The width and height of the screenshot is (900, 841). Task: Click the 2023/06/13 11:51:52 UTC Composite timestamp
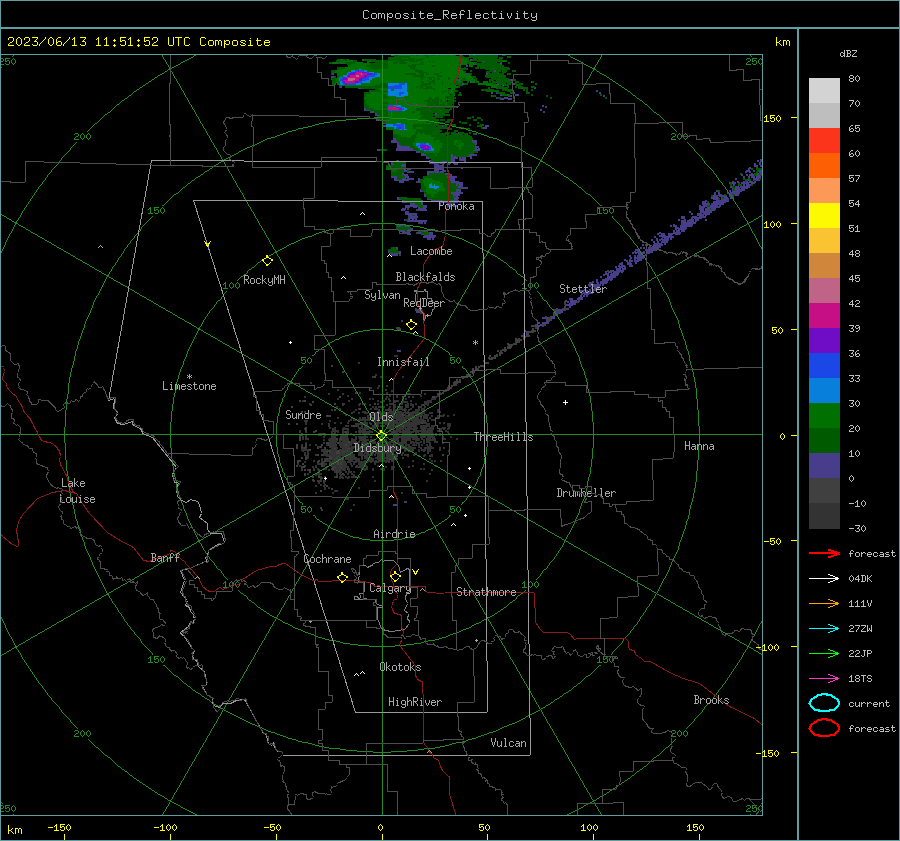coord(138,42)
